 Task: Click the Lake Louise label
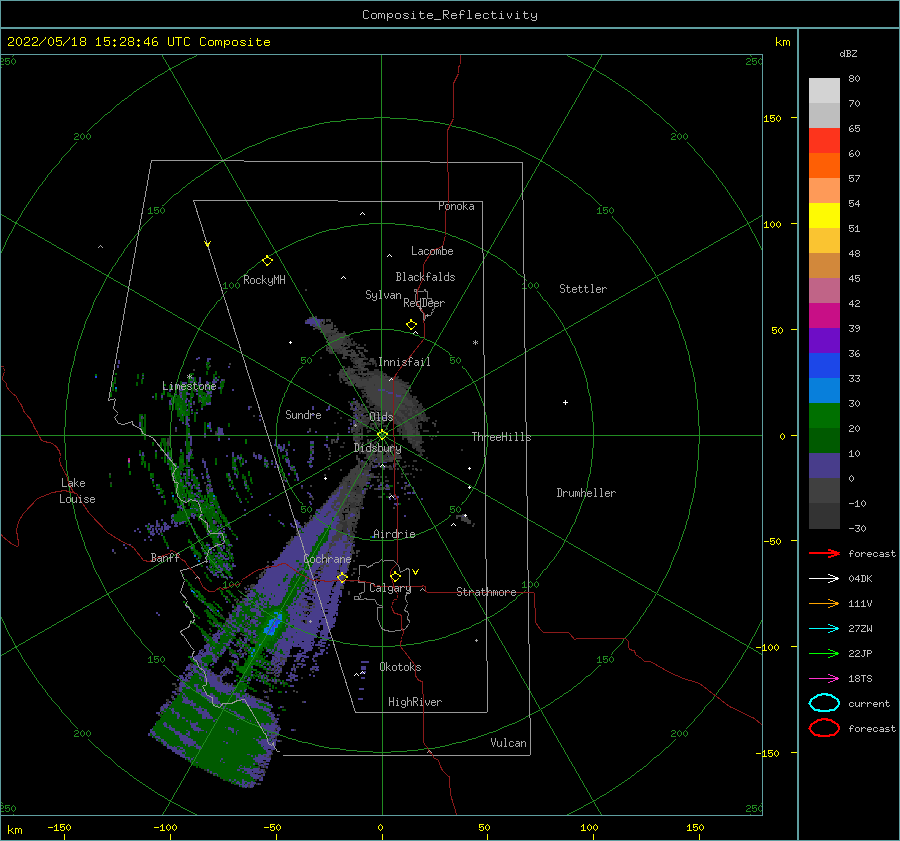coord(77,491)
